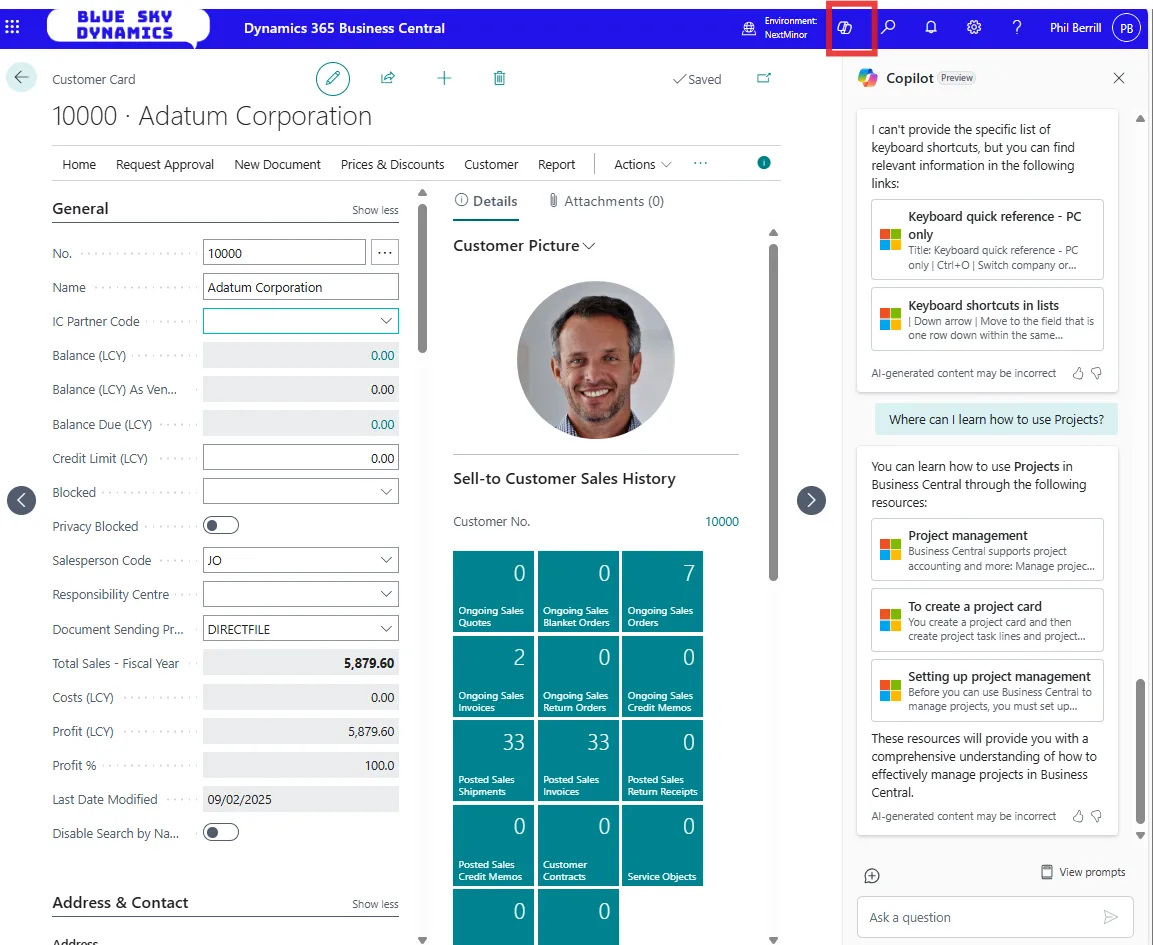This screenshot has width=1153, height=945.
Task: Open Posted Sales Invoices tile
Action: [578, 760]
